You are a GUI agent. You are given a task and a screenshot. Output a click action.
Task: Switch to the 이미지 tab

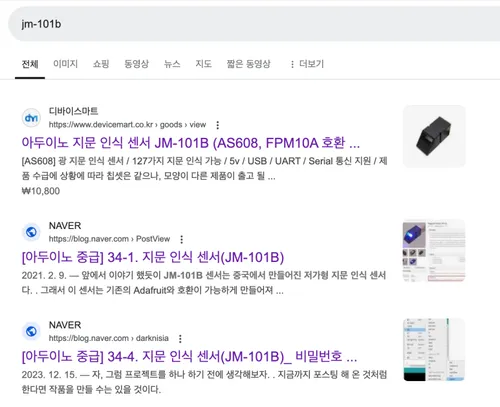point(66,64)
